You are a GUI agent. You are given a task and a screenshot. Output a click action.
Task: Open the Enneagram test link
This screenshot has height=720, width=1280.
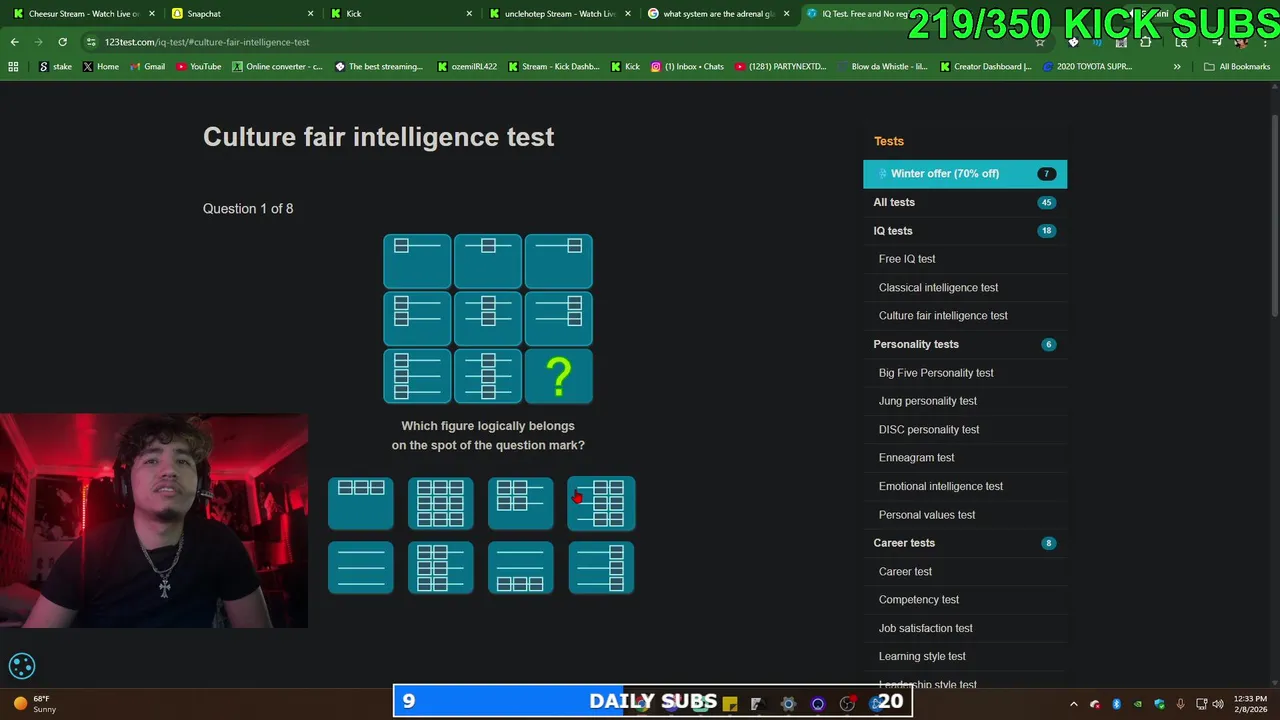[x=916, y=458]
